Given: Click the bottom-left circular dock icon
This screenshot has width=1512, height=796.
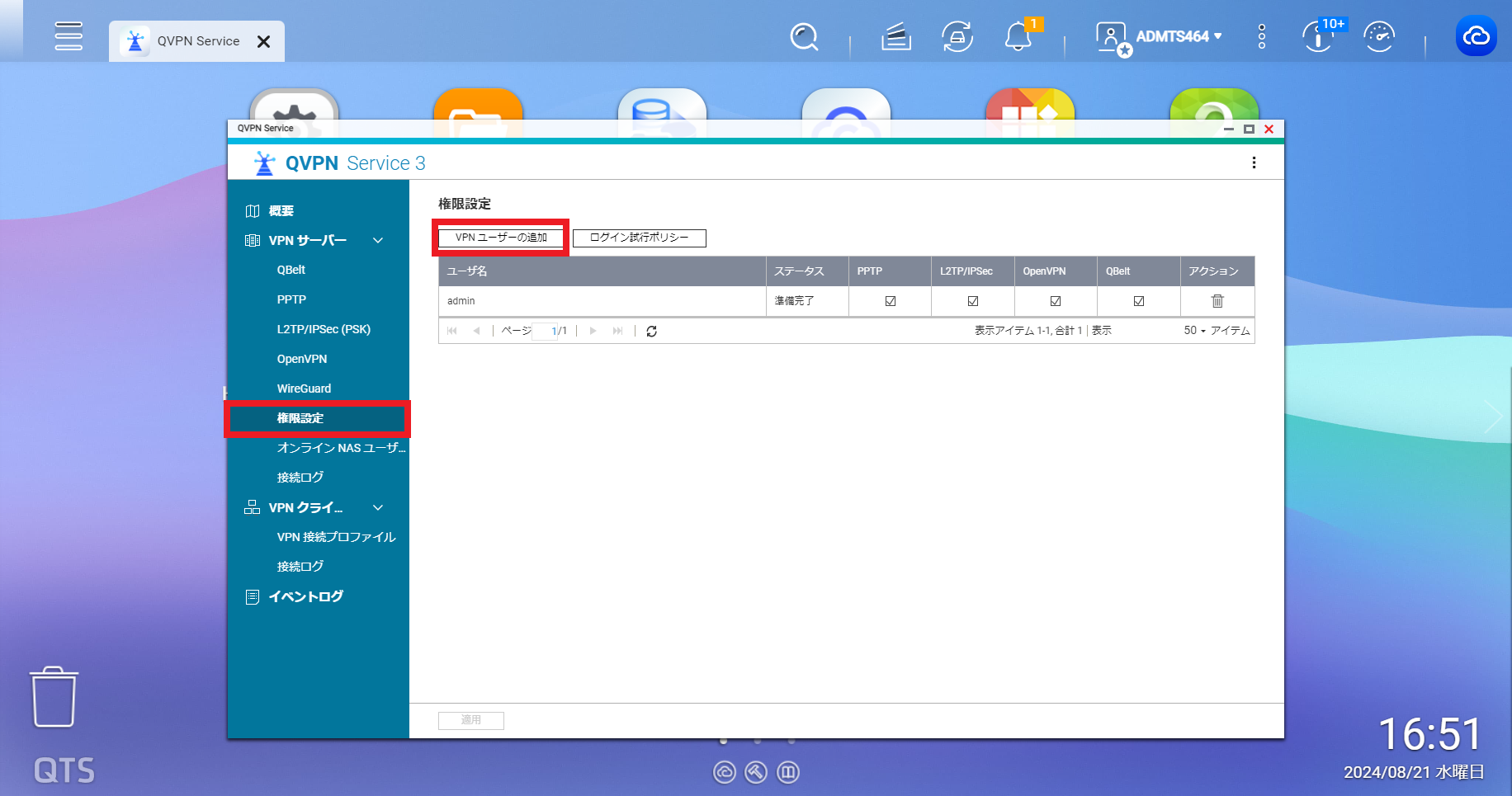Looking at the screenshot, I should pos(725,772).
